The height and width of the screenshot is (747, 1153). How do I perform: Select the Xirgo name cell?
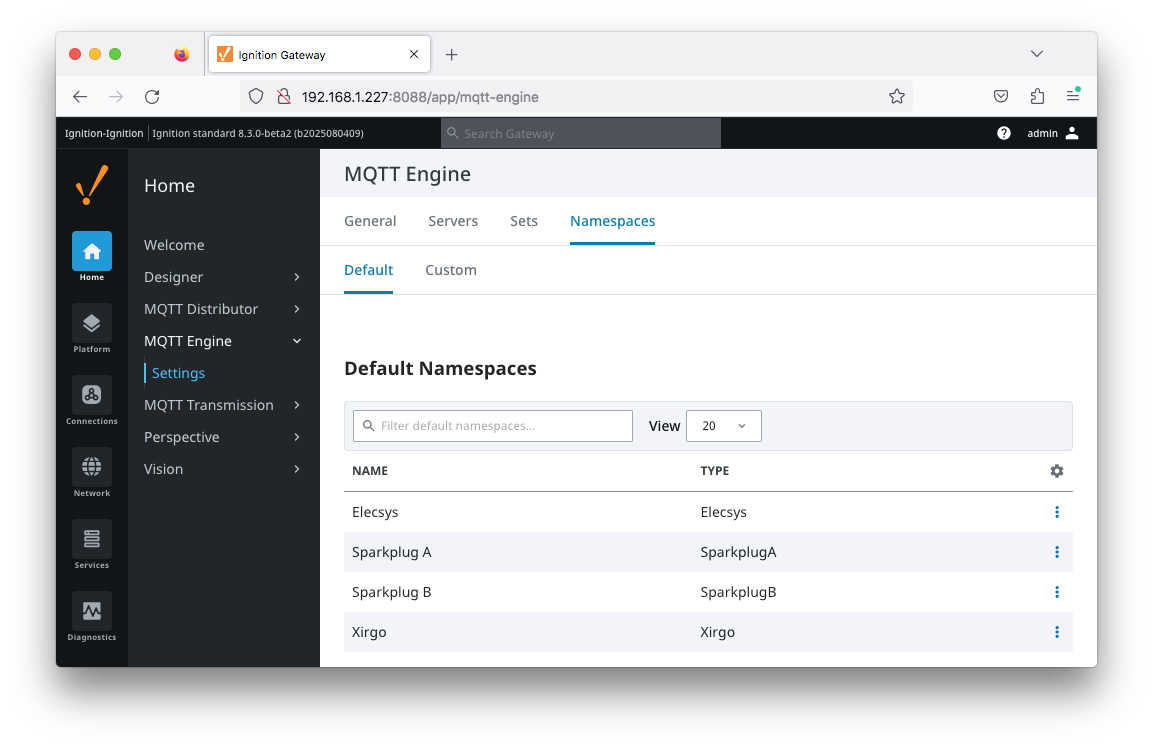[x=369, y=632]
